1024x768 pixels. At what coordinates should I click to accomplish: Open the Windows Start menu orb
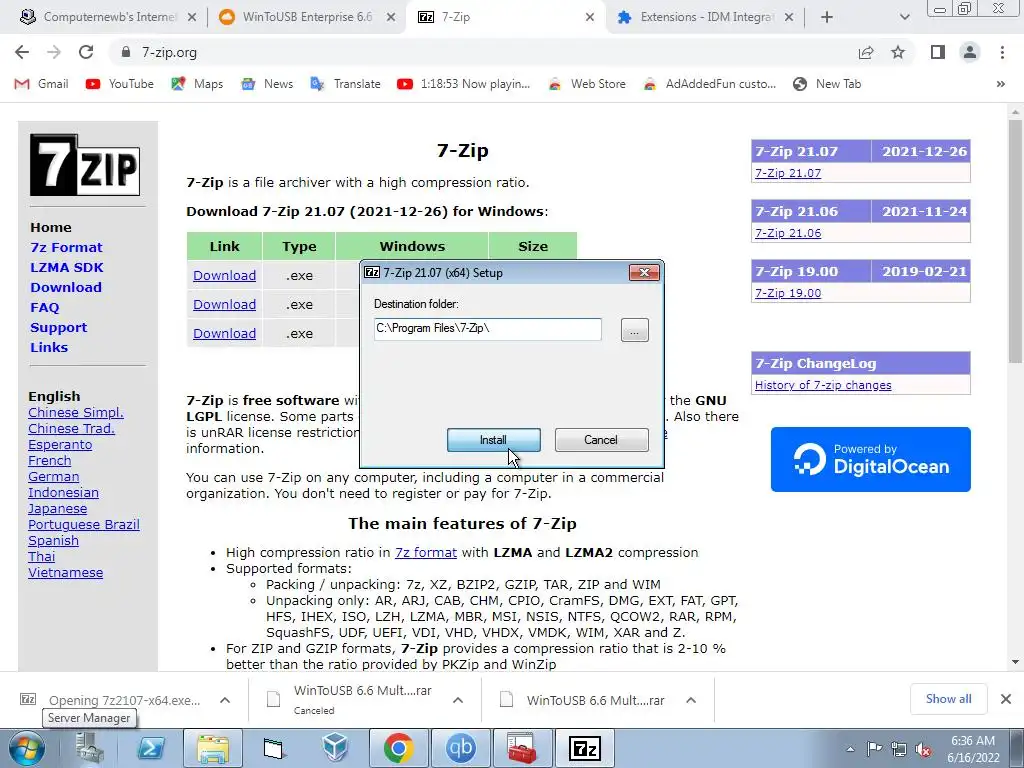(27, 749)
